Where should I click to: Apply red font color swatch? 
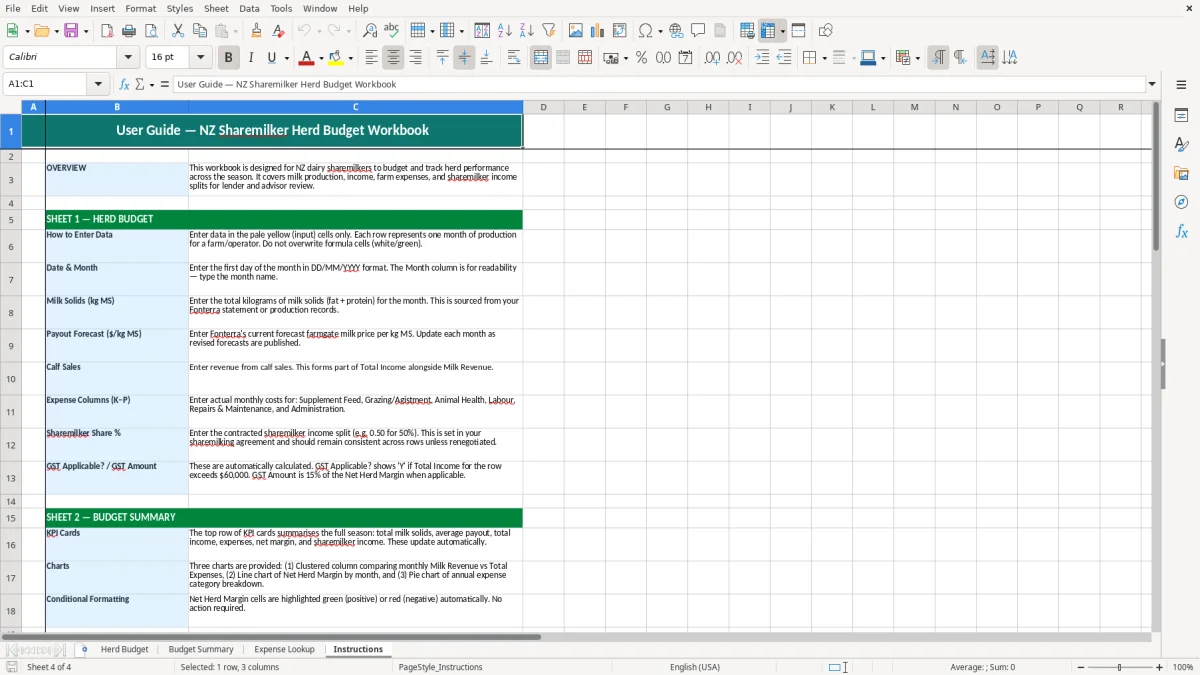308,58
